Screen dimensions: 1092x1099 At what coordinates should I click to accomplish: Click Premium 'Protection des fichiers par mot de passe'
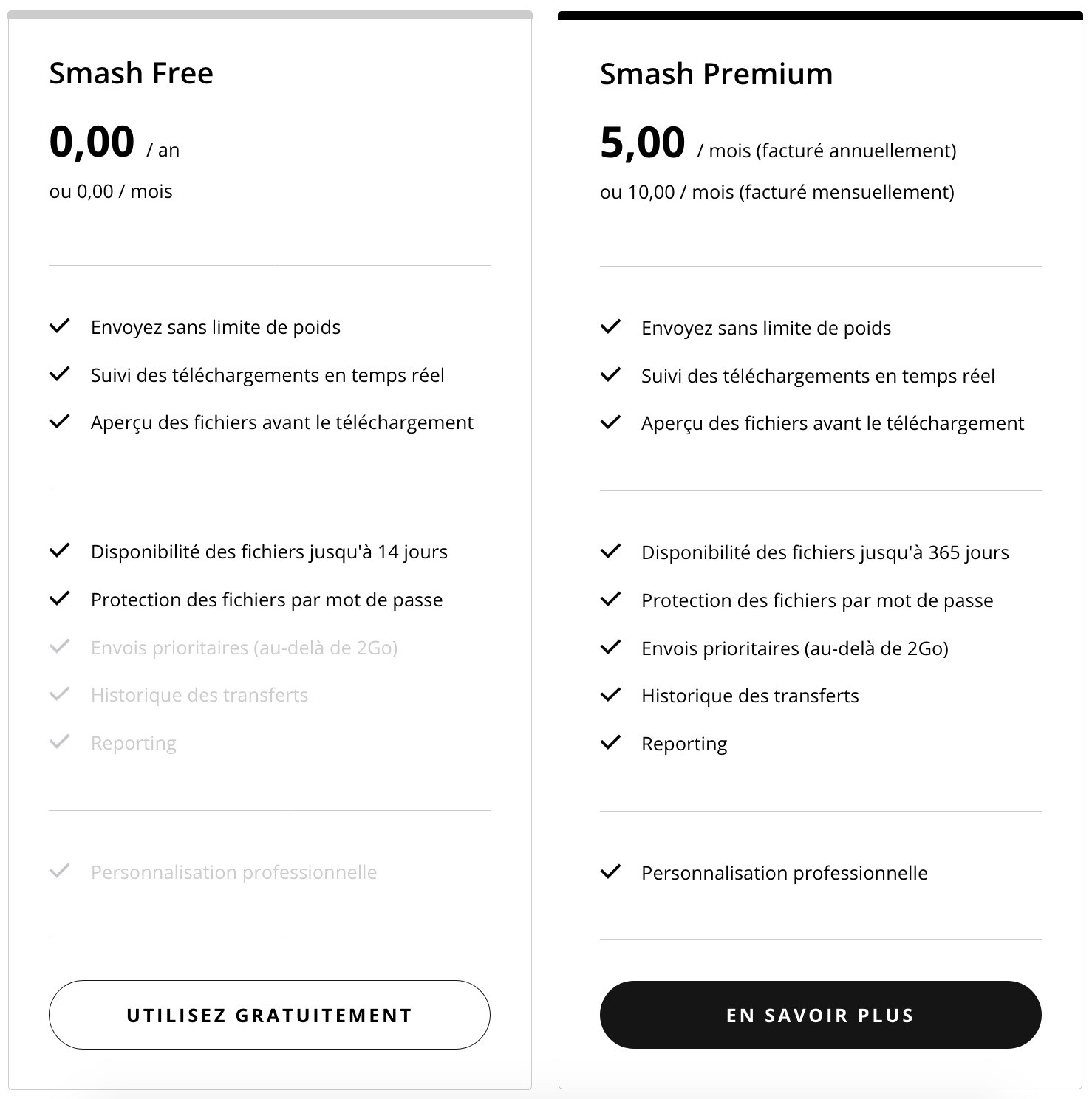(x=816, y=600)
